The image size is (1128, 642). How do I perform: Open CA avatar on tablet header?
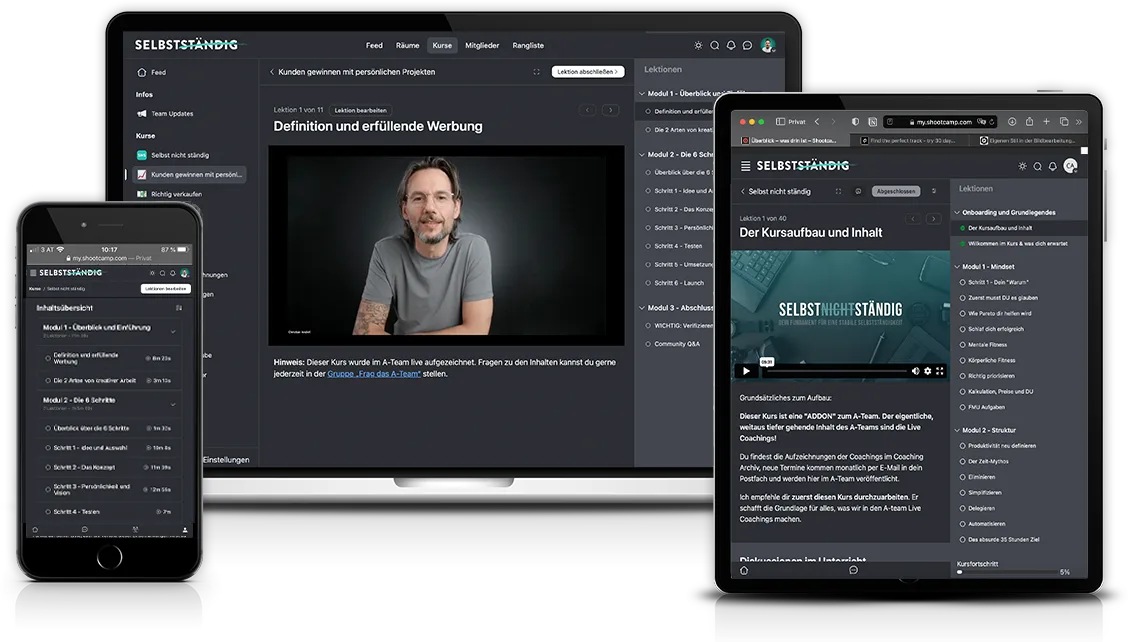1070,166
